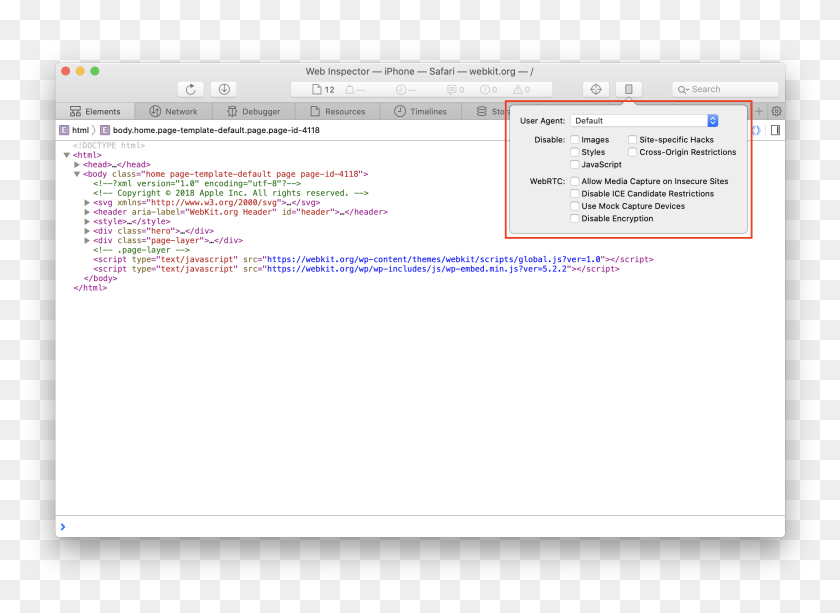Screen dimensions: 840x613
Task: Tick the JavaScript disable checkbox
Action: tap(575, 165)
